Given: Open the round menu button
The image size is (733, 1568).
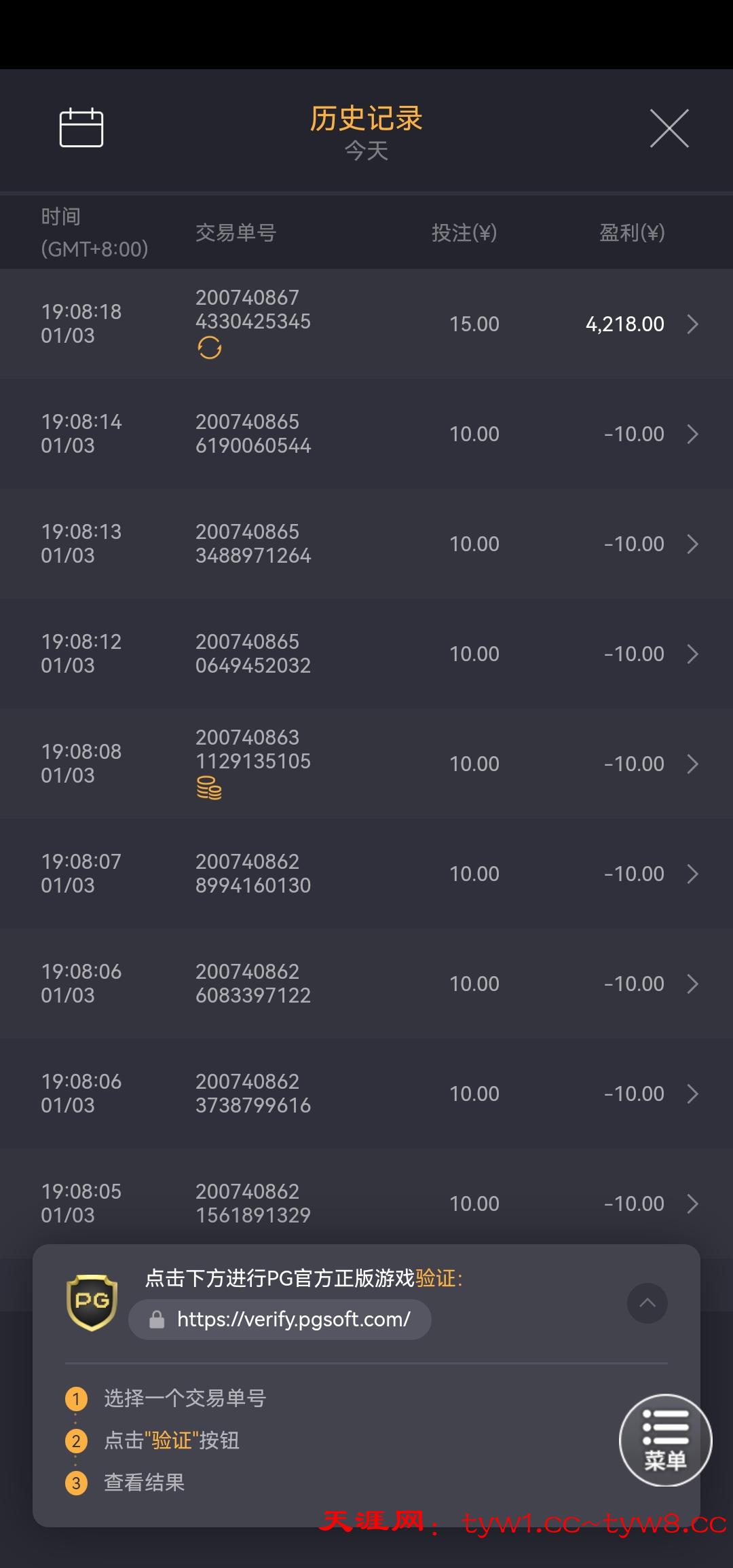Looking at the screenshot, I should click(x=665, y=1440).
